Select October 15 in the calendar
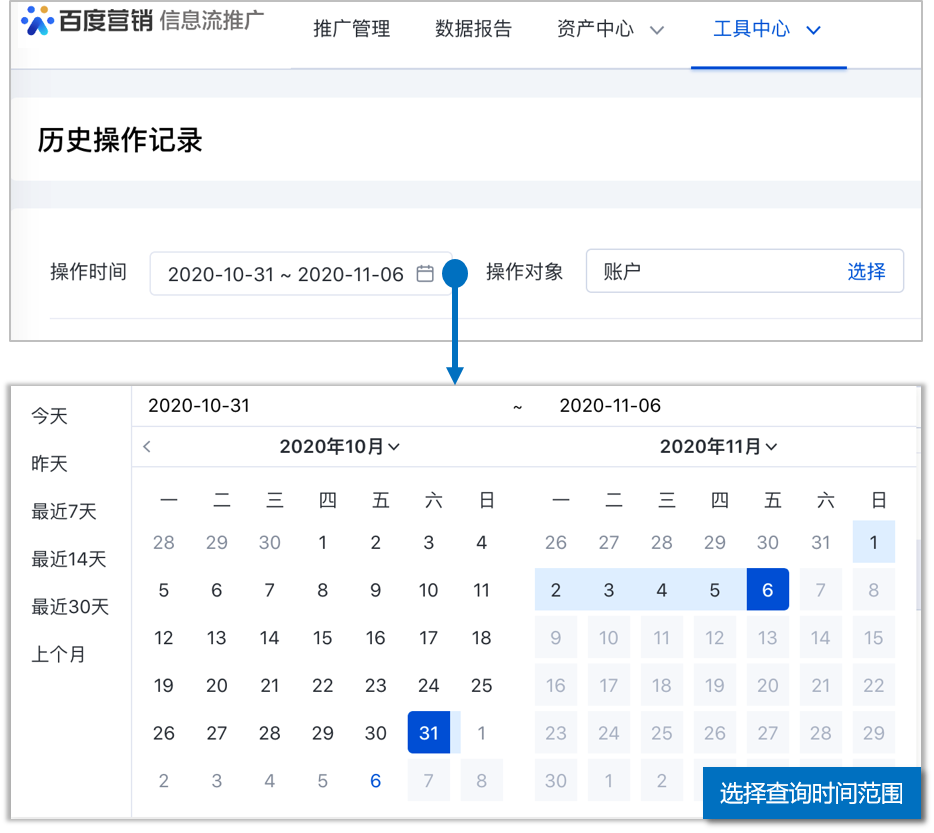 tap(322, 638)
